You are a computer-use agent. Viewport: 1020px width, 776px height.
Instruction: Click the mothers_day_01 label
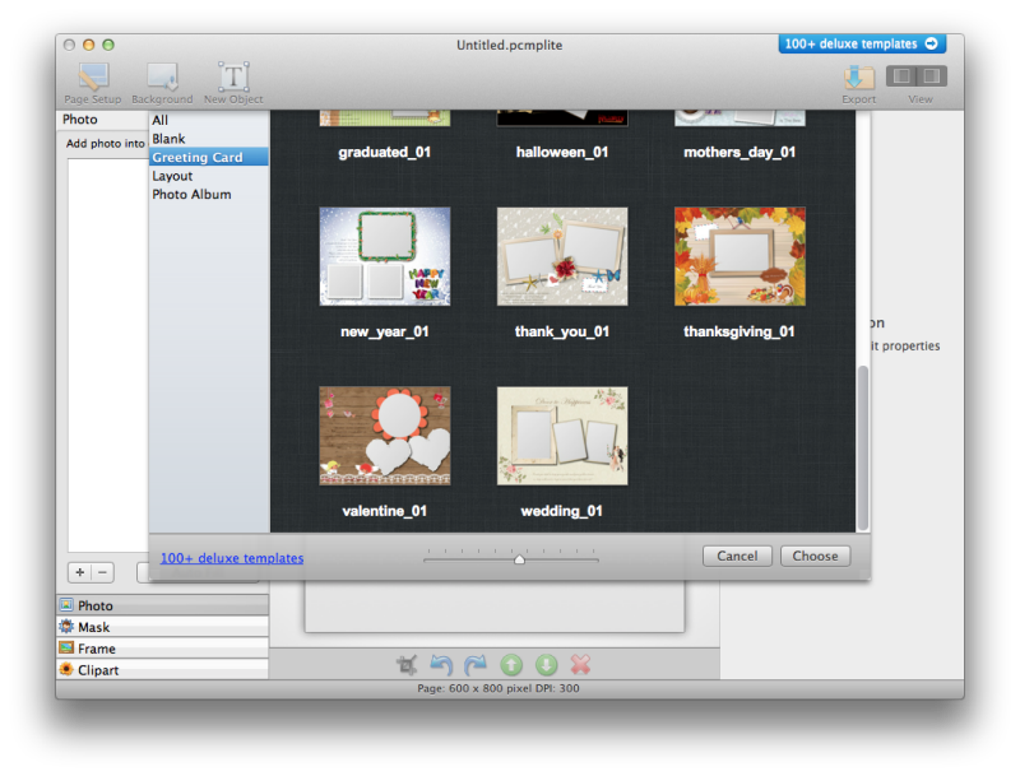click(x=740, y=152)
